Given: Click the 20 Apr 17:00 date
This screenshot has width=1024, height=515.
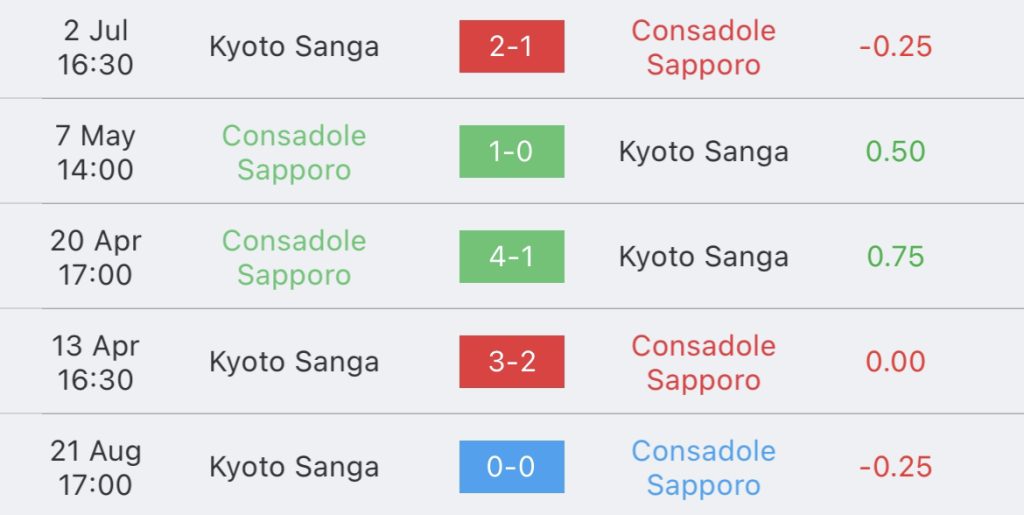Looking at the screenshot, I should (95, 257).
